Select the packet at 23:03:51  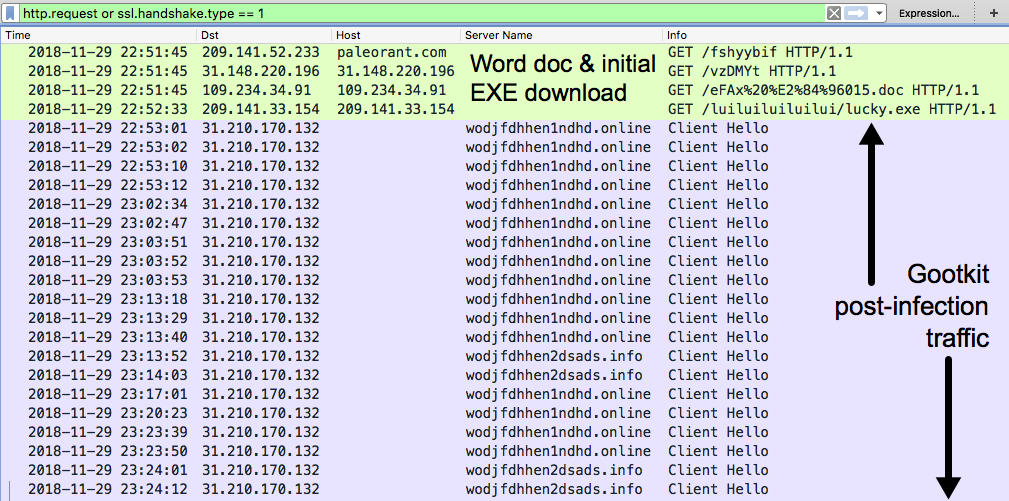tap(504, 242)
